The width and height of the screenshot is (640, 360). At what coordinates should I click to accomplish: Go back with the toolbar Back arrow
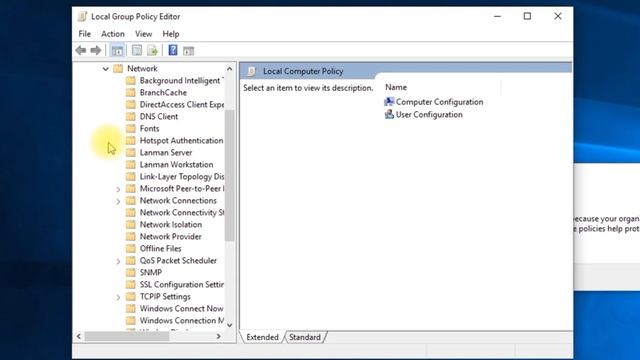(81, 51)
